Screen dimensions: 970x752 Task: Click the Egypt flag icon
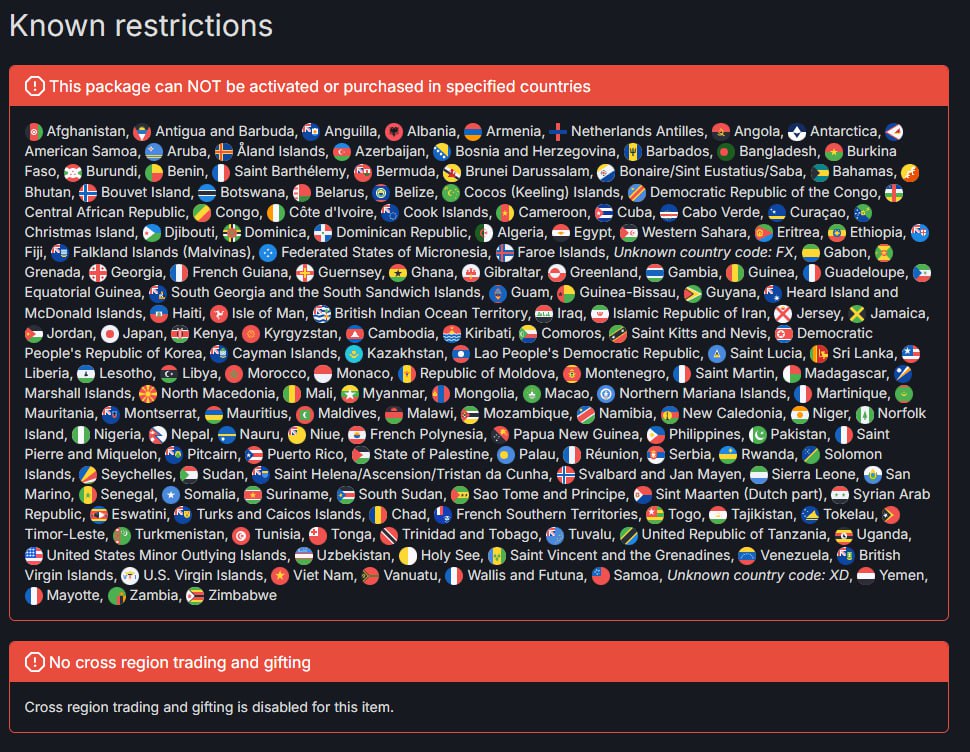point(561,232)
